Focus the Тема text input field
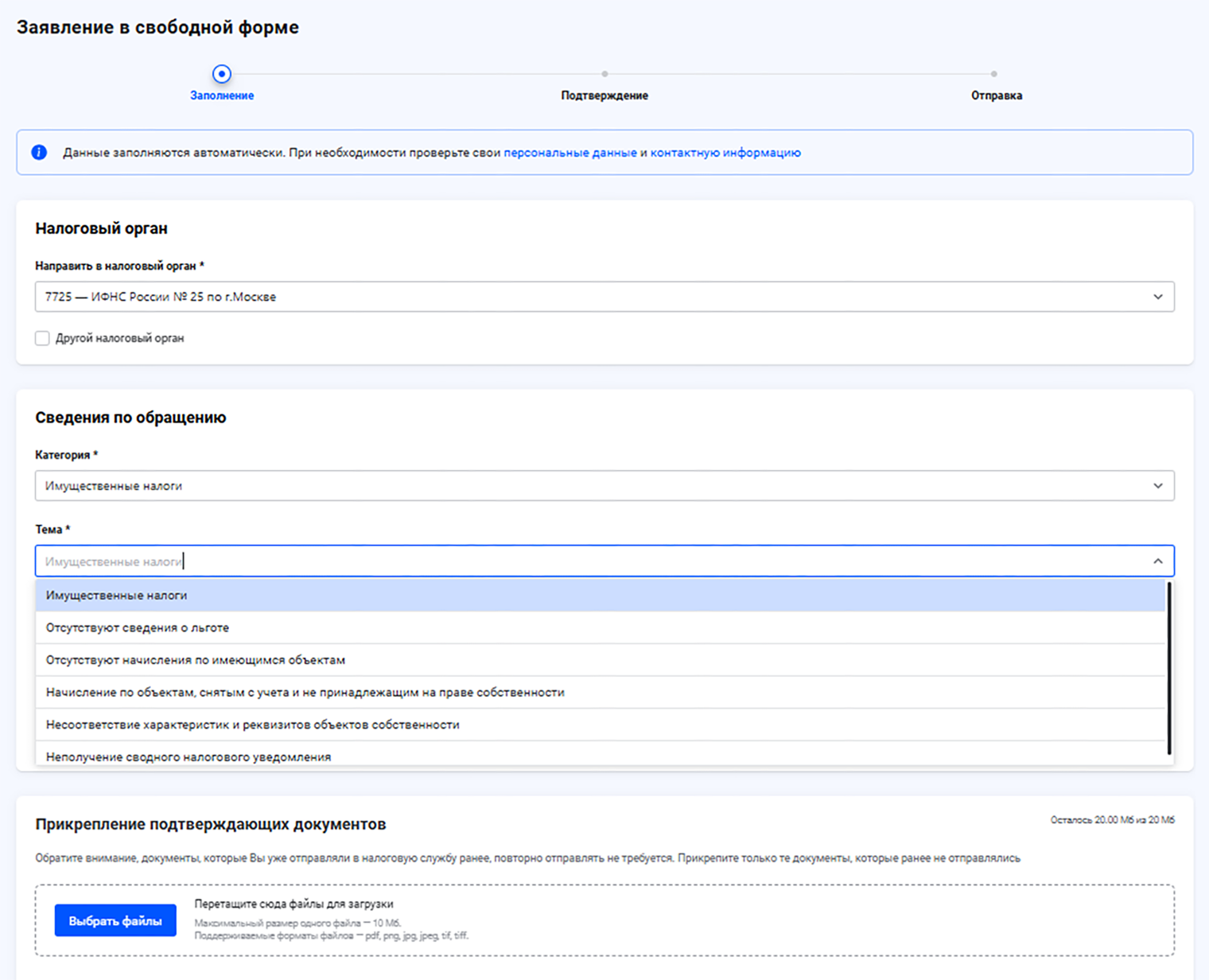The width and height of the screenshot is (1209, 980). tap(557, 562)
